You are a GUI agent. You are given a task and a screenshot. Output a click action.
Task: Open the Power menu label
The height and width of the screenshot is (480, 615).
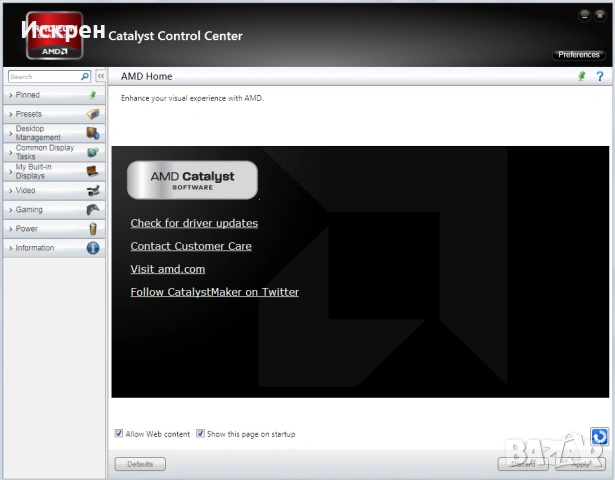(x=27, y=229)
